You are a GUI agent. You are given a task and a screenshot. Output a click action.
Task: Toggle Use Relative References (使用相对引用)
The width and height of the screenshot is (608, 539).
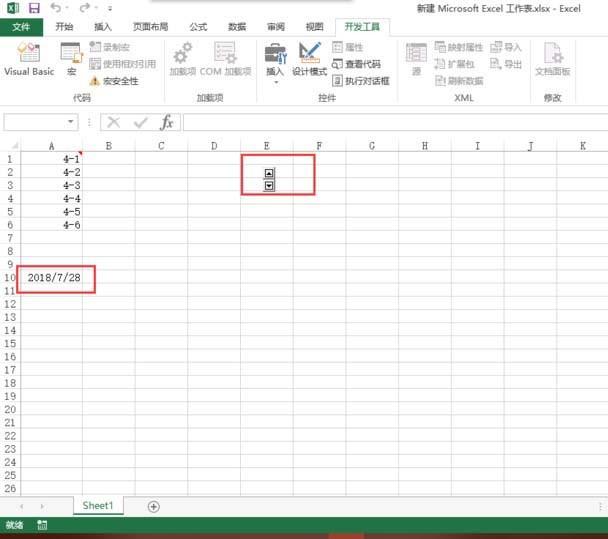(123, 64)
